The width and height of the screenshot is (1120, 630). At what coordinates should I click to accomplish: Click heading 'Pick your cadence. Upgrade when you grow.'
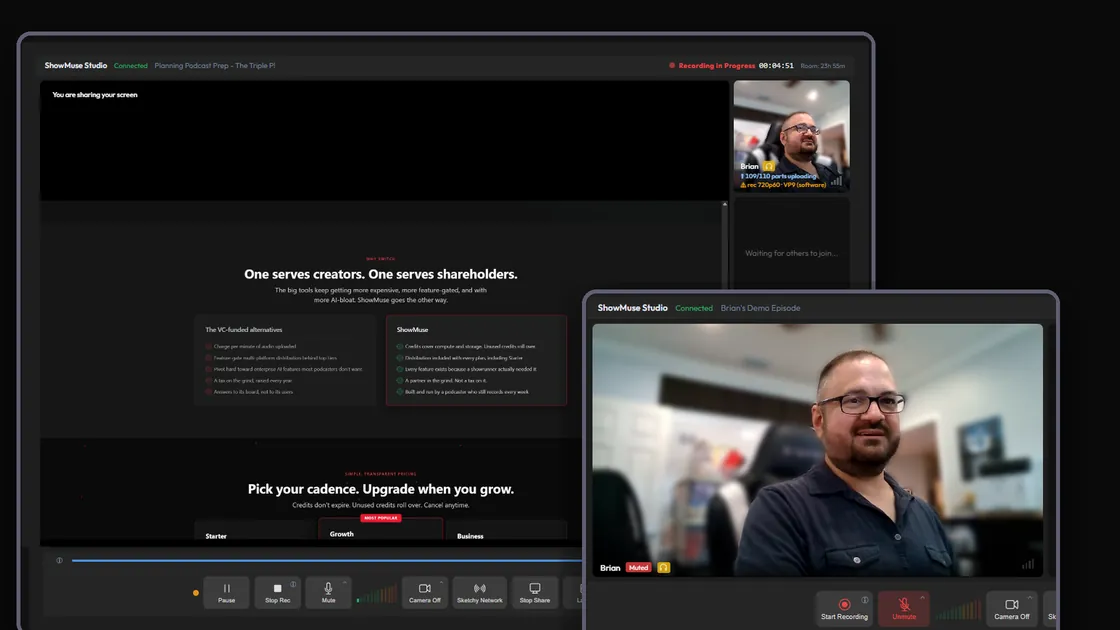[381, 489]
